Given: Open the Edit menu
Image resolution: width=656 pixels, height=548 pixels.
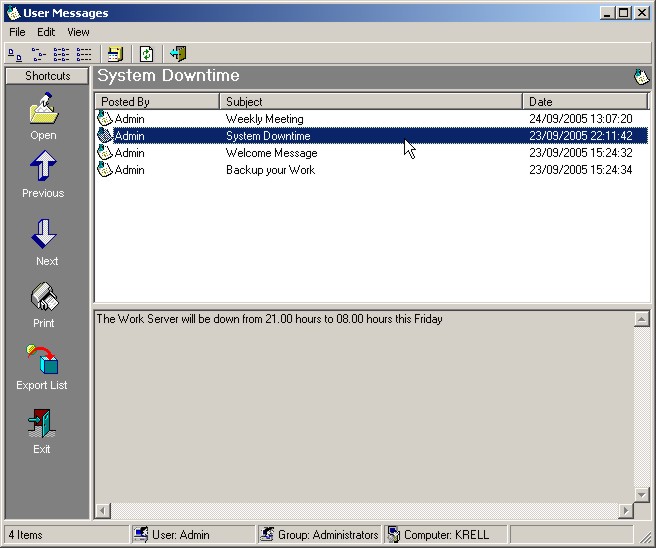Looking at the screenshot, I should (x=46, y=32).
